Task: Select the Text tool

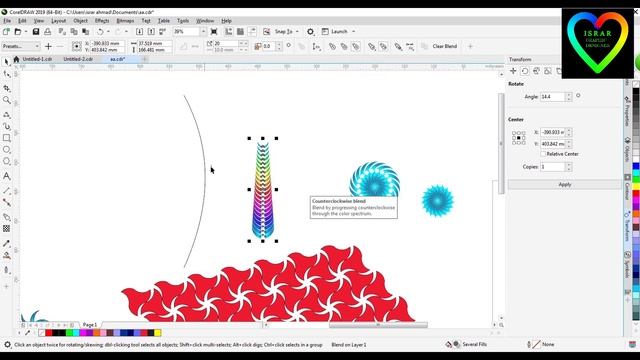Action: tap(7, 176)
